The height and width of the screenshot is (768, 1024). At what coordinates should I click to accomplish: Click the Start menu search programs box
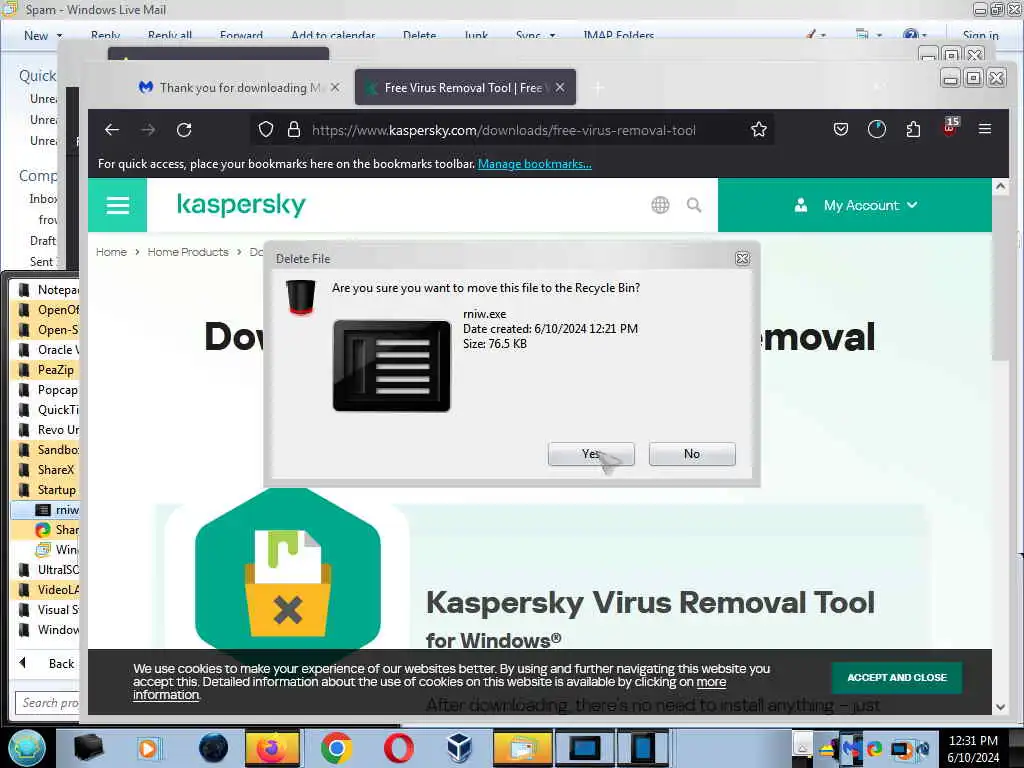[47, 703]
